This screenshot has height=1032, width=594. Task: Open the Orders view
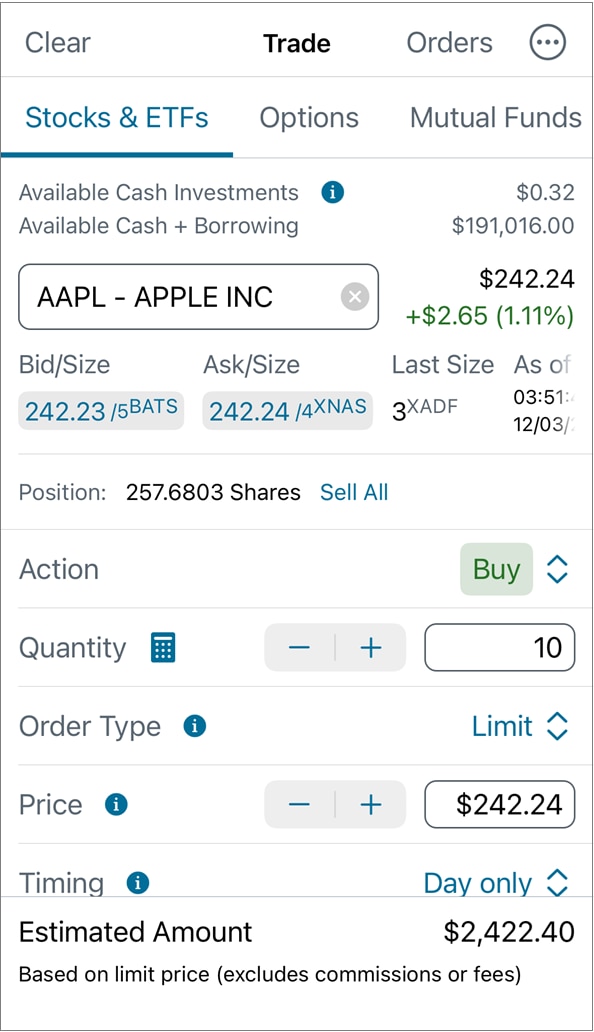449,43
